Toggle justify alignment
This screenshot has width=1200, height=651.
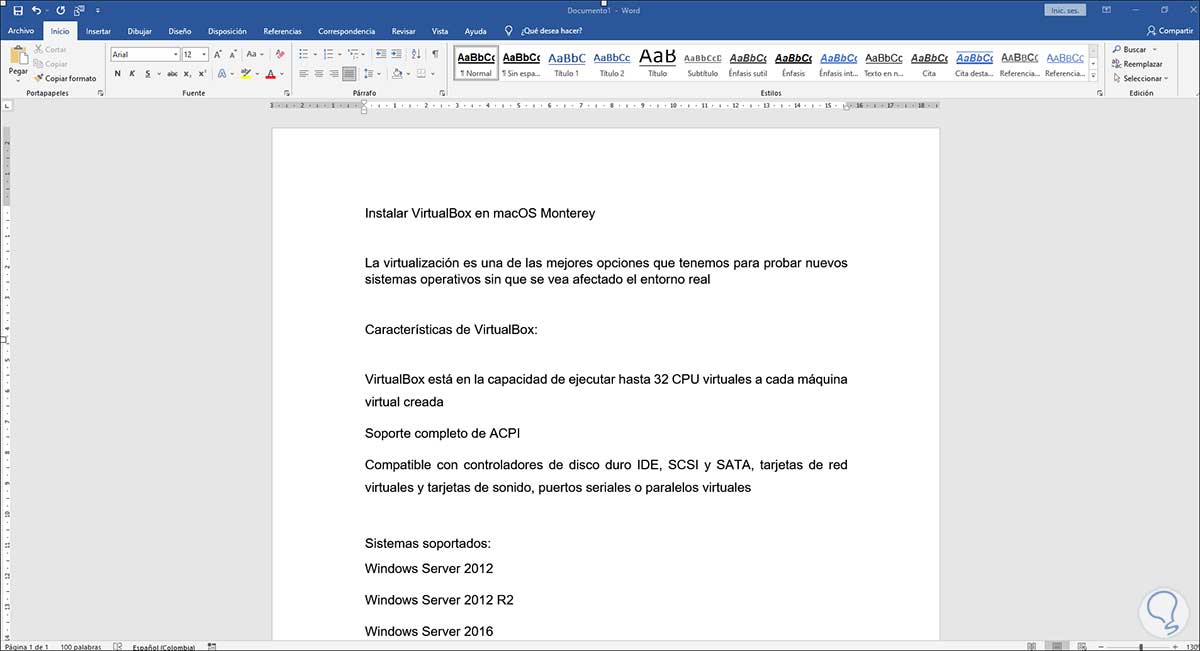349,74
